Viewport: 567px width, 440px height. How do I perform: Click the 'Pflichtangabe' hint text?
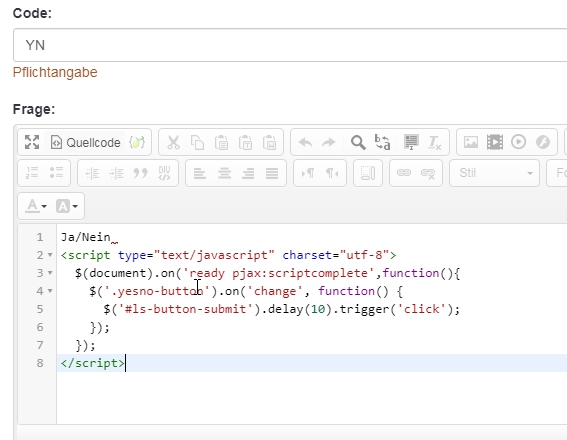[x=55, y=72]
